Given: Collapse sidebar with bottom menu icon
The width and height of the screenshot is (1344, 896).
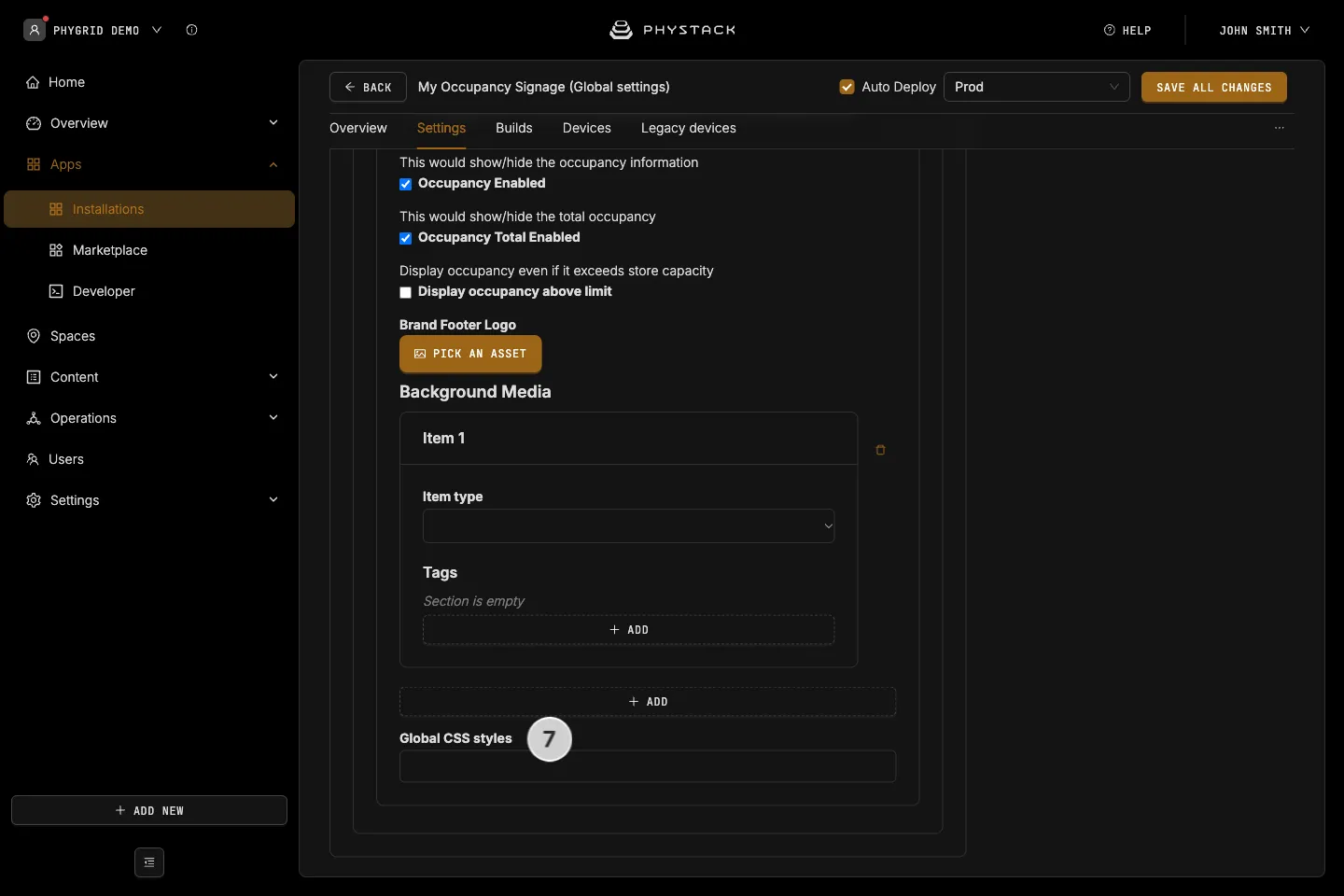Looking at the screenshot, I should [x=149, y=862].
